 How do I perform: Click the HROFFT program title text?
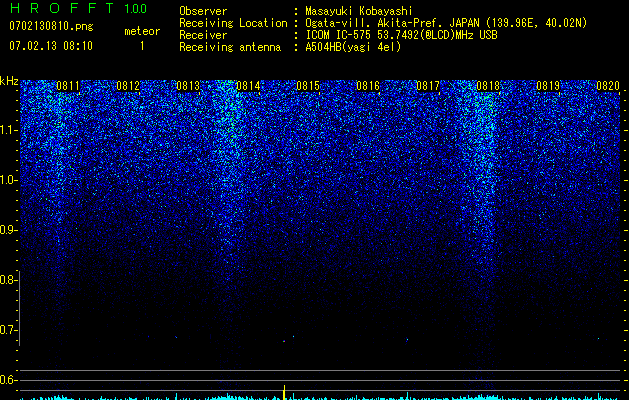click(62, 8)
